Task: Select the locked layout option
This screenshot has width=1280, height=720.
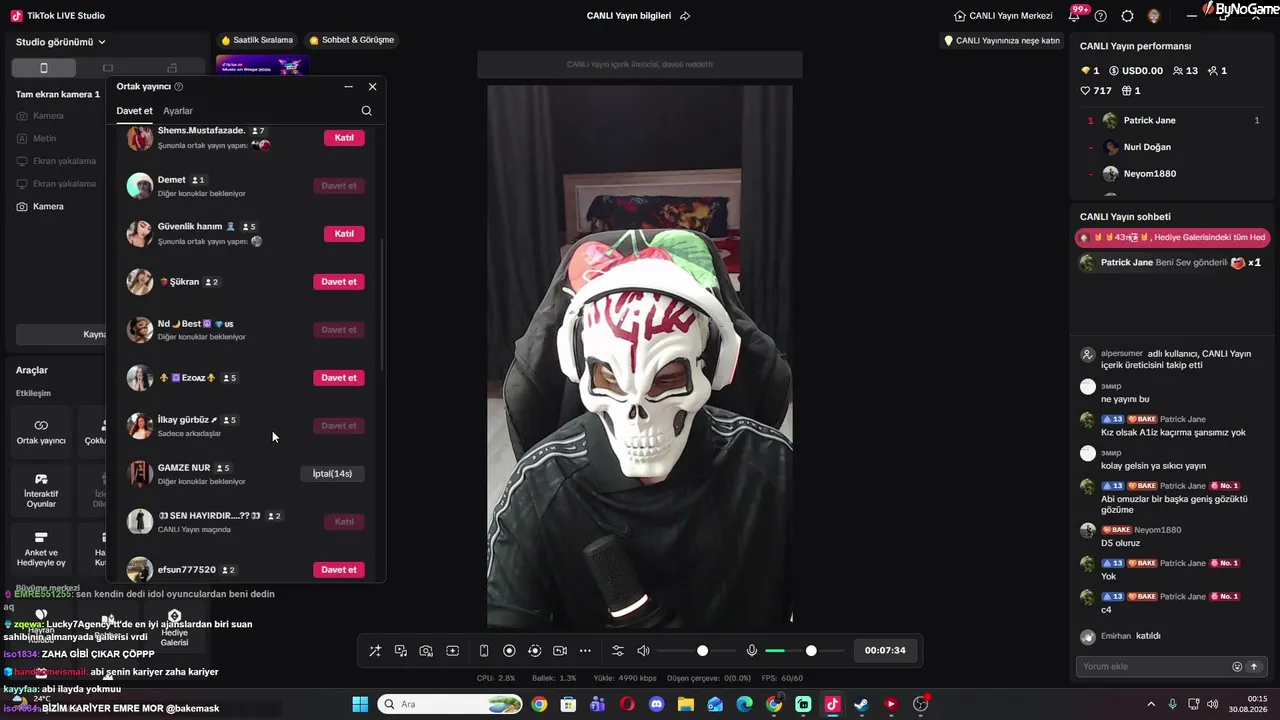Action: pos(172,68)
